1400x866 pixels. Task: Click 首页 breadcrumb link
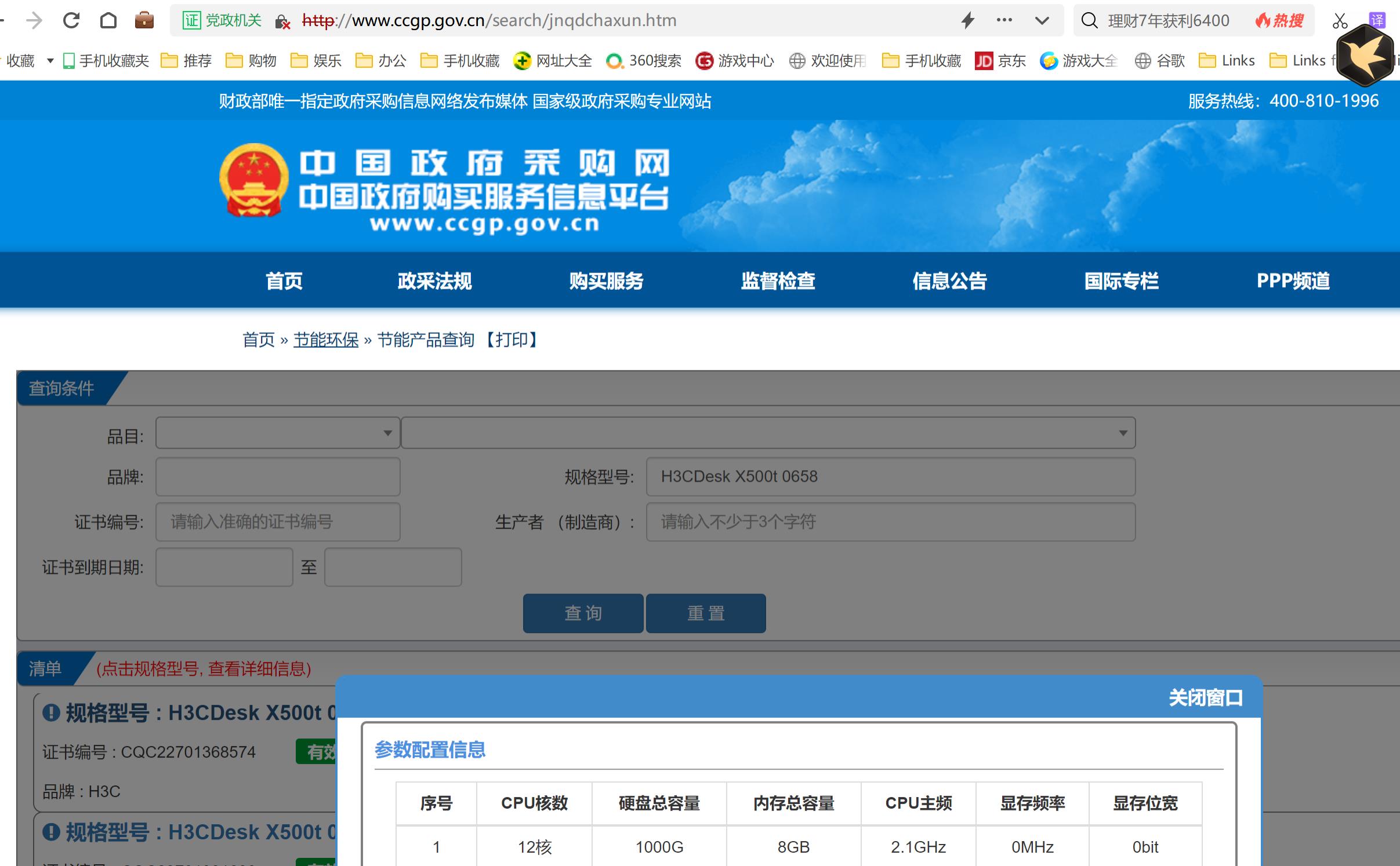coord(259,340)
